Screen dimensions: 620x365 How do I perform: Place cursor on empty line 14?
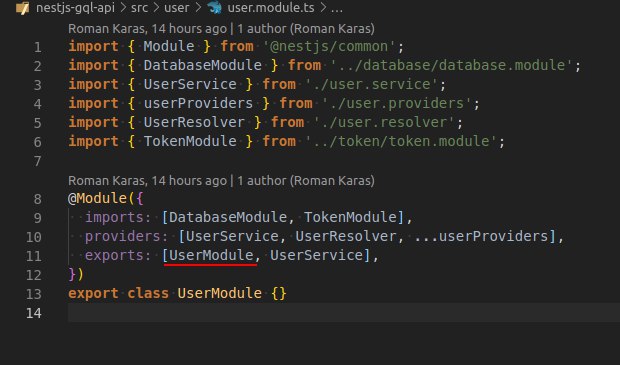[x=343, y=312]
